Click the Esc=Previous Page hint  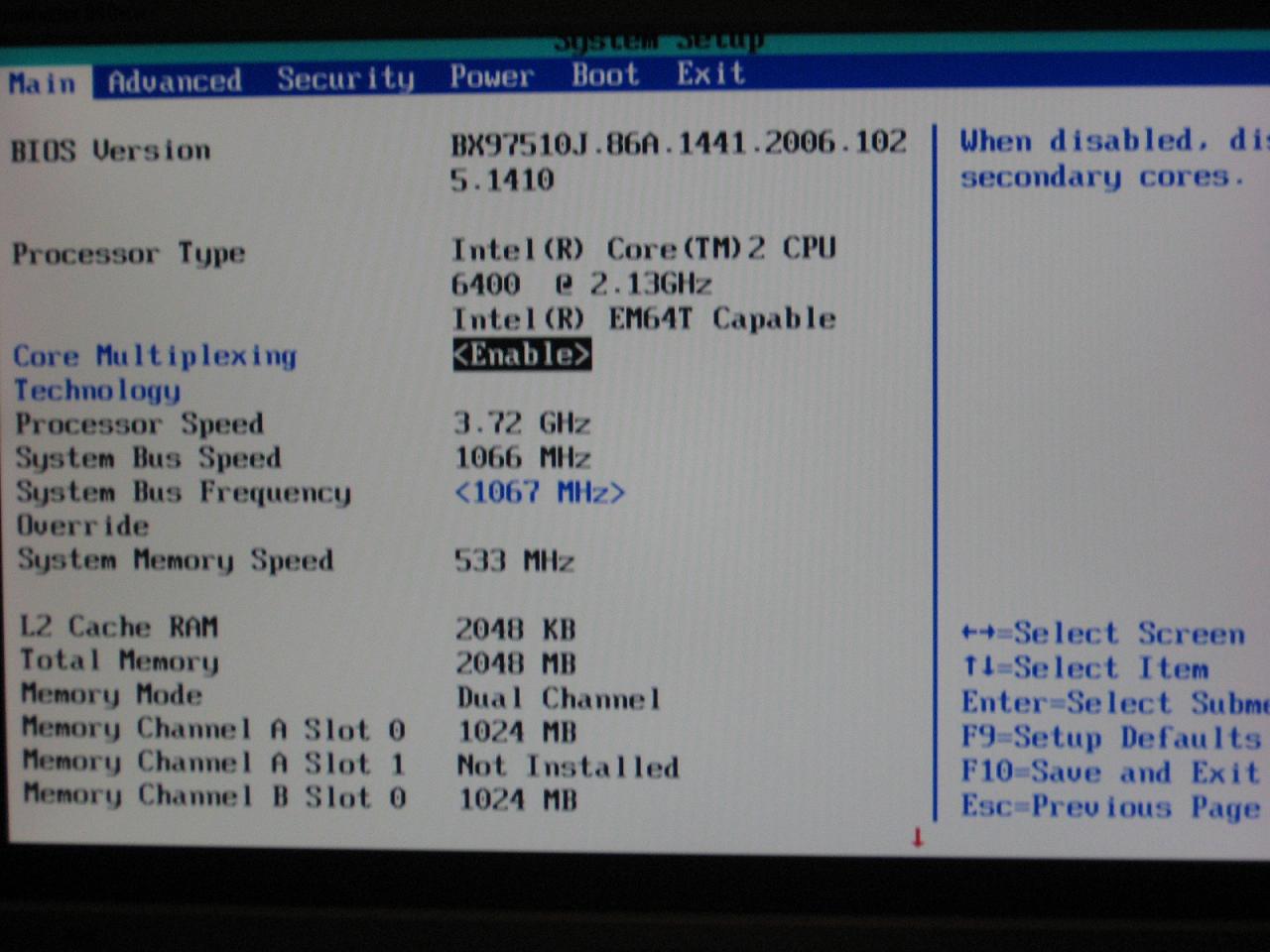click(1111, 806)
